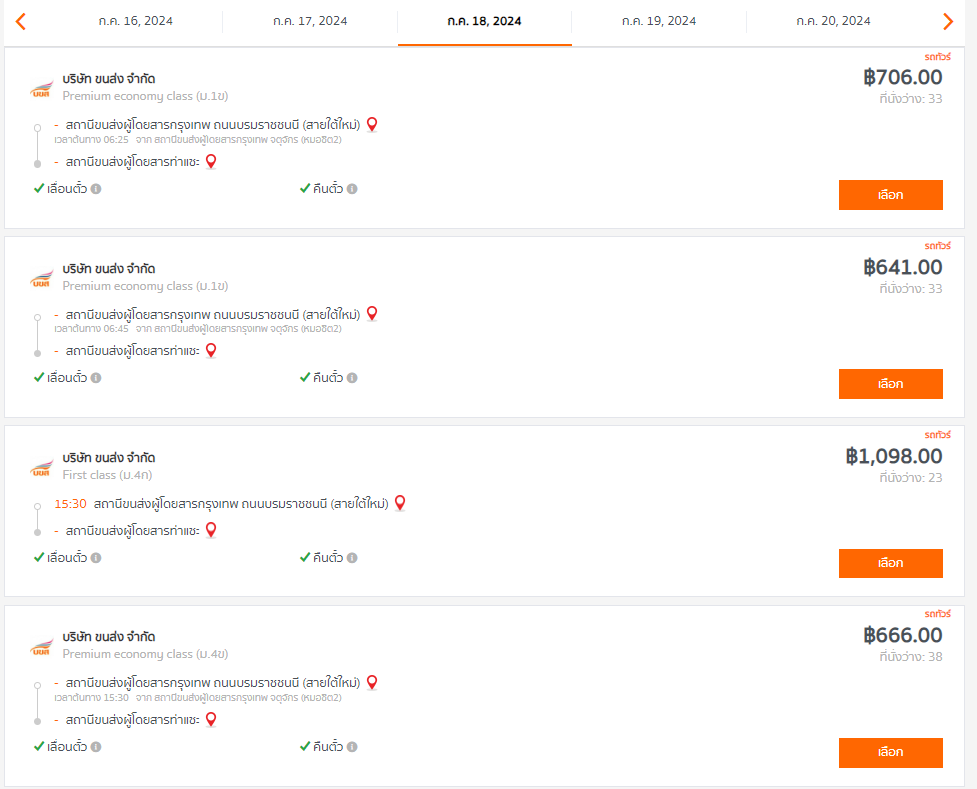The width and height of the screenshot is (977, 789).
Task: Select the ฿706.00 trip with เลือก button
Action: pyautogui.click(x=890, y=195)
